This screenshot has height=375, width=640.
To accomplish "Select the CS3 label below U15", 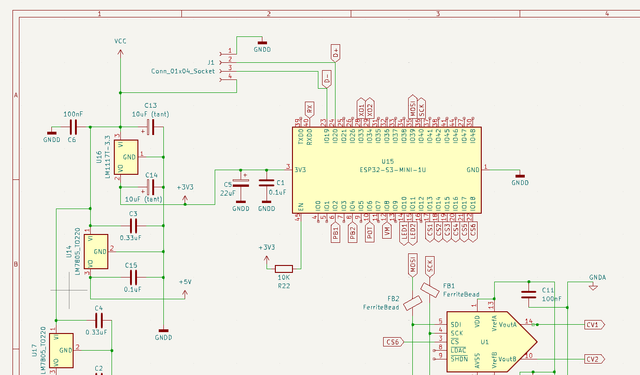I will click(447, 232).
